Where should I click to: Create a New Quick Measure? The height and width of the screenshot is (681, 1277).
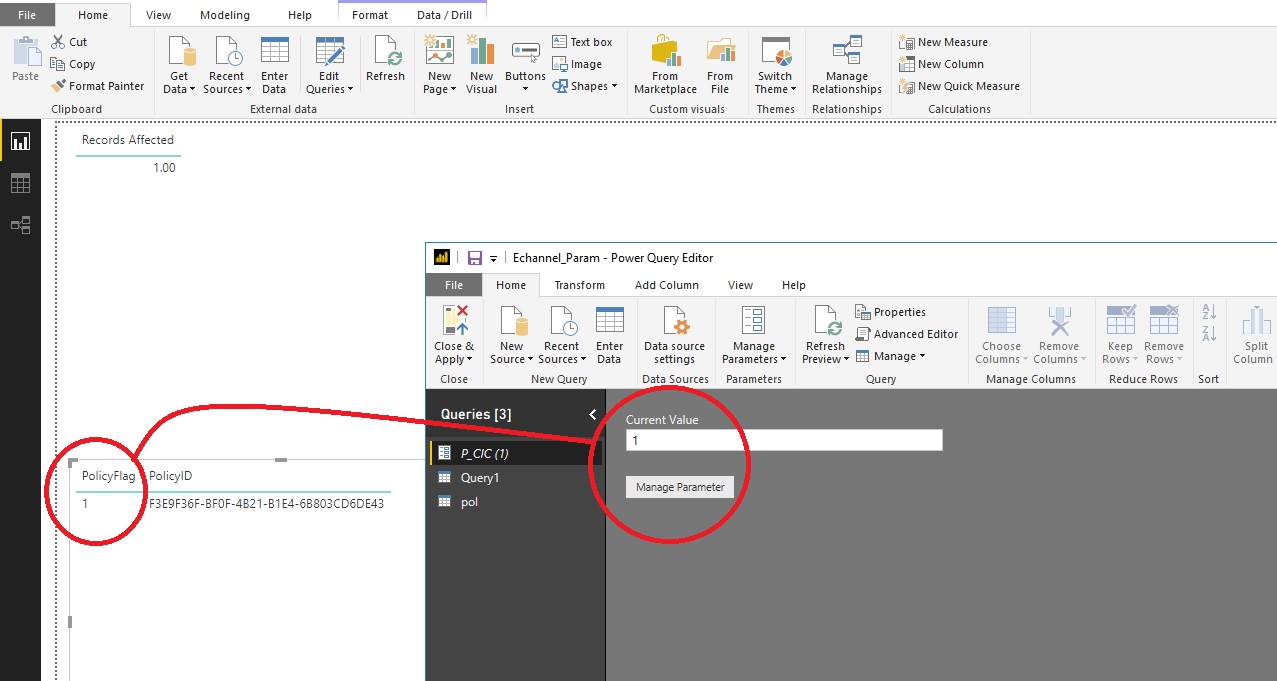pyautogui.click(x=959, y=86)
